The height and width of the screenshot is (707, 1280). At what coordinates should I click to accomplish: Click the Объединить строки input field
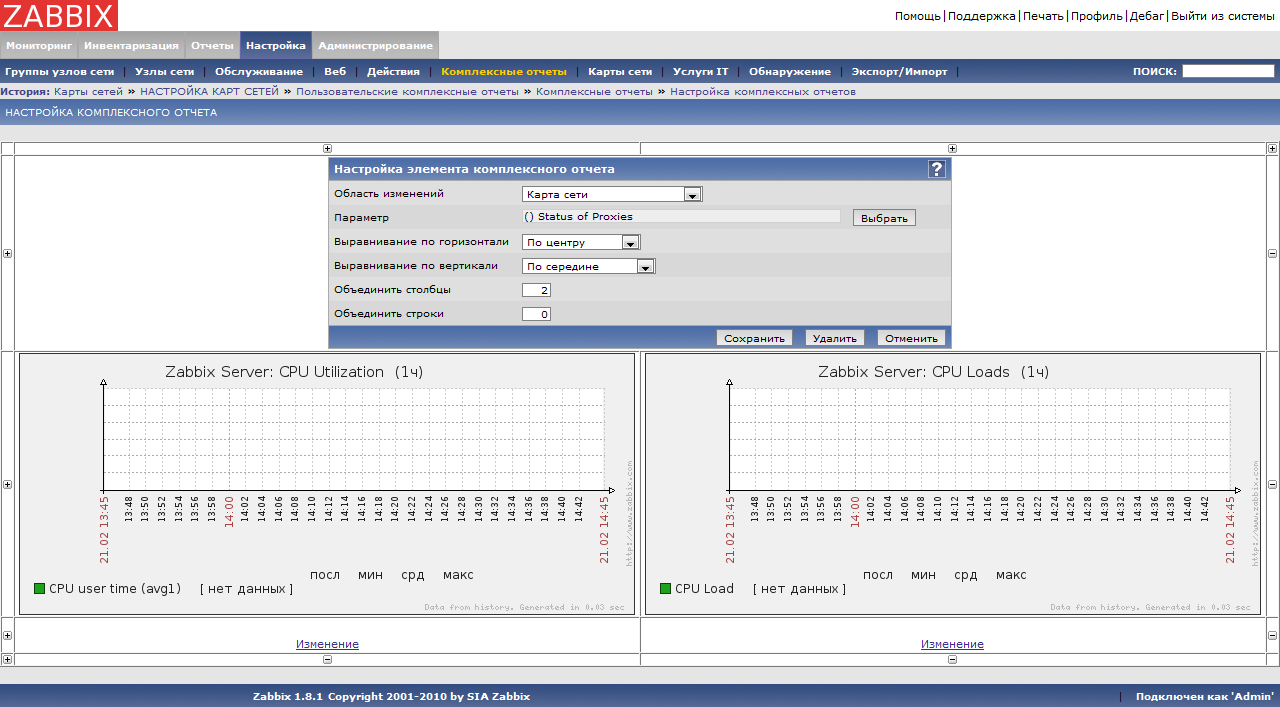(x=536, y=314)
